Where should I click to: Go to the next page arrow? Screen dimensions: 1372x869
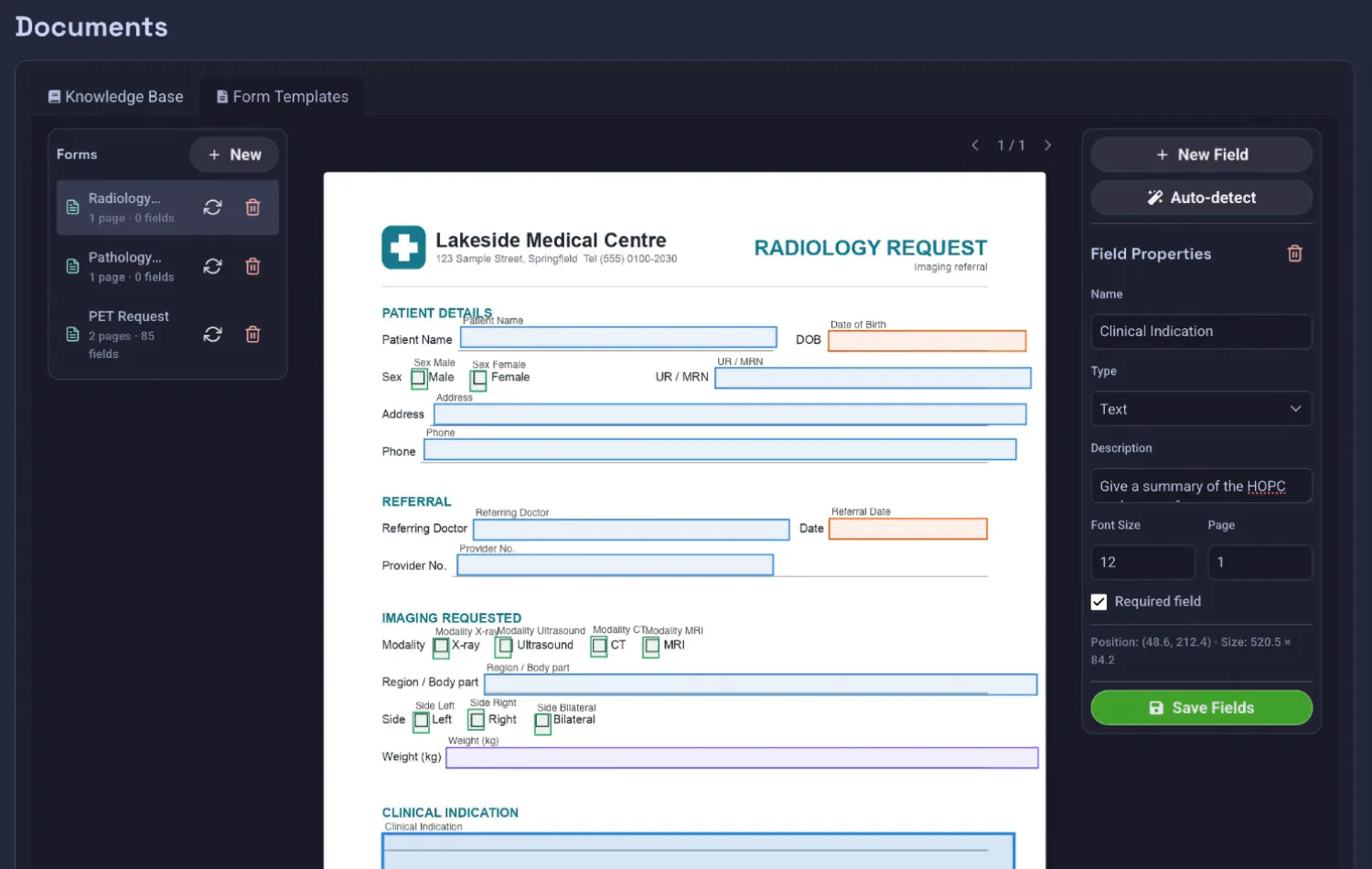(x=1048, y=145)
